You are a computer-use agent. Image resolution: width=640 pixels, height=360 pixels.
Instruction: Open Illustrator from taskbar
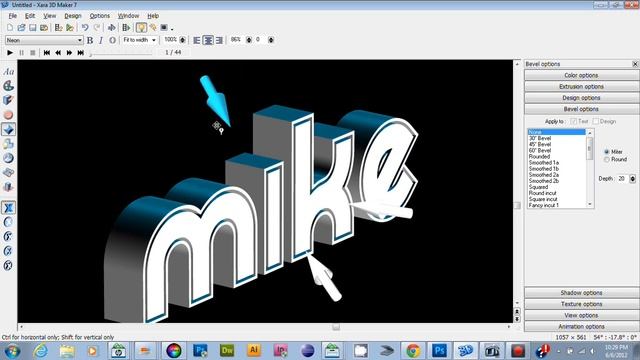pos(253,351)
